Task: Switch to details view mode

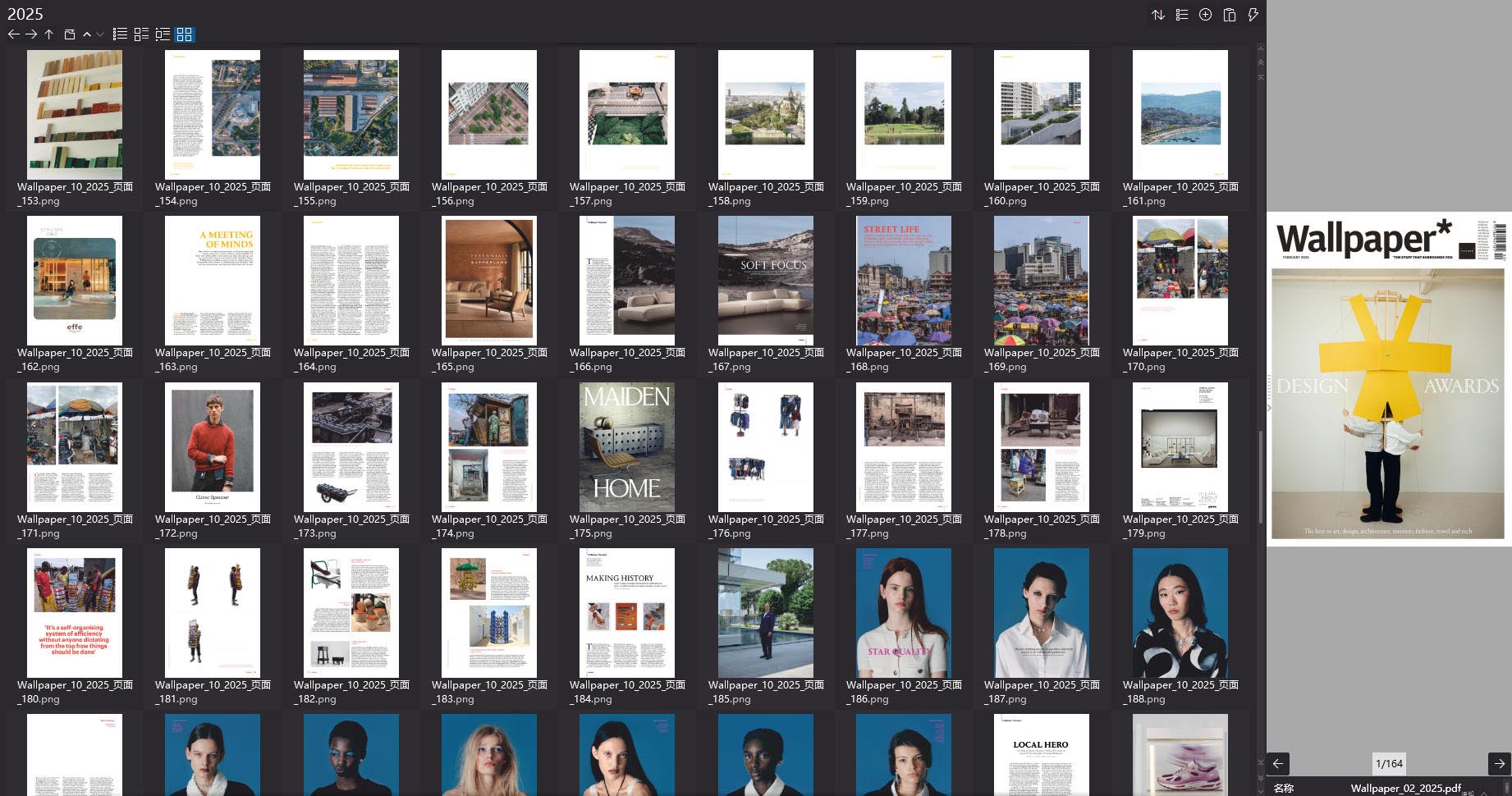Action: pos(163,34)
